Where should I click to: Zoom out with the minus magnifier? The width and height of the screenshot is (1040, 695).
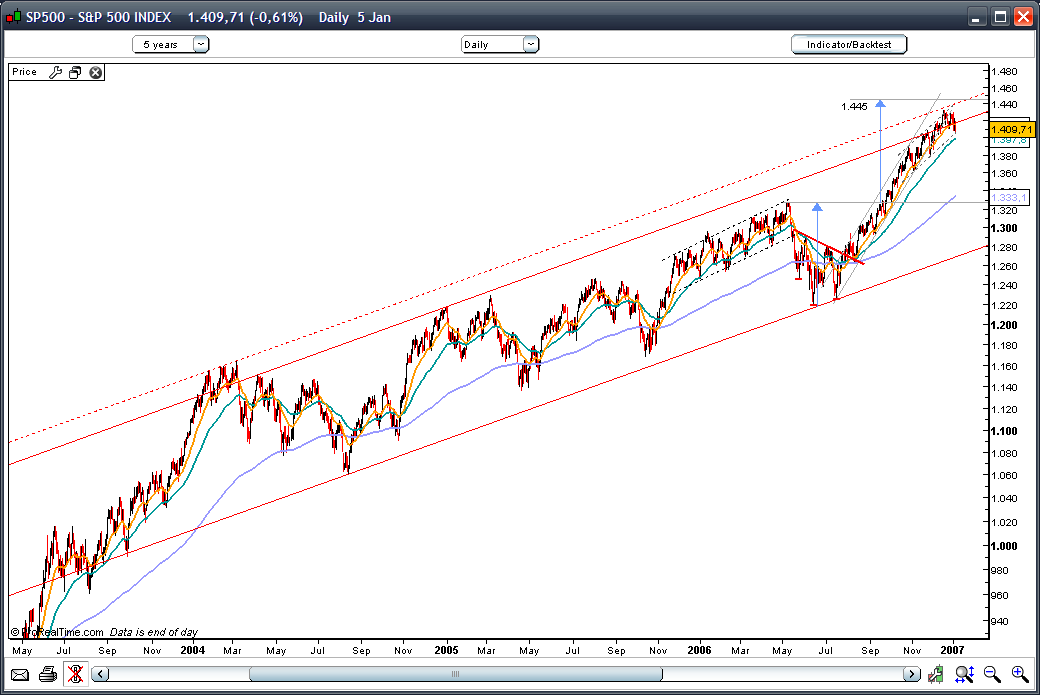coord(992,674)
